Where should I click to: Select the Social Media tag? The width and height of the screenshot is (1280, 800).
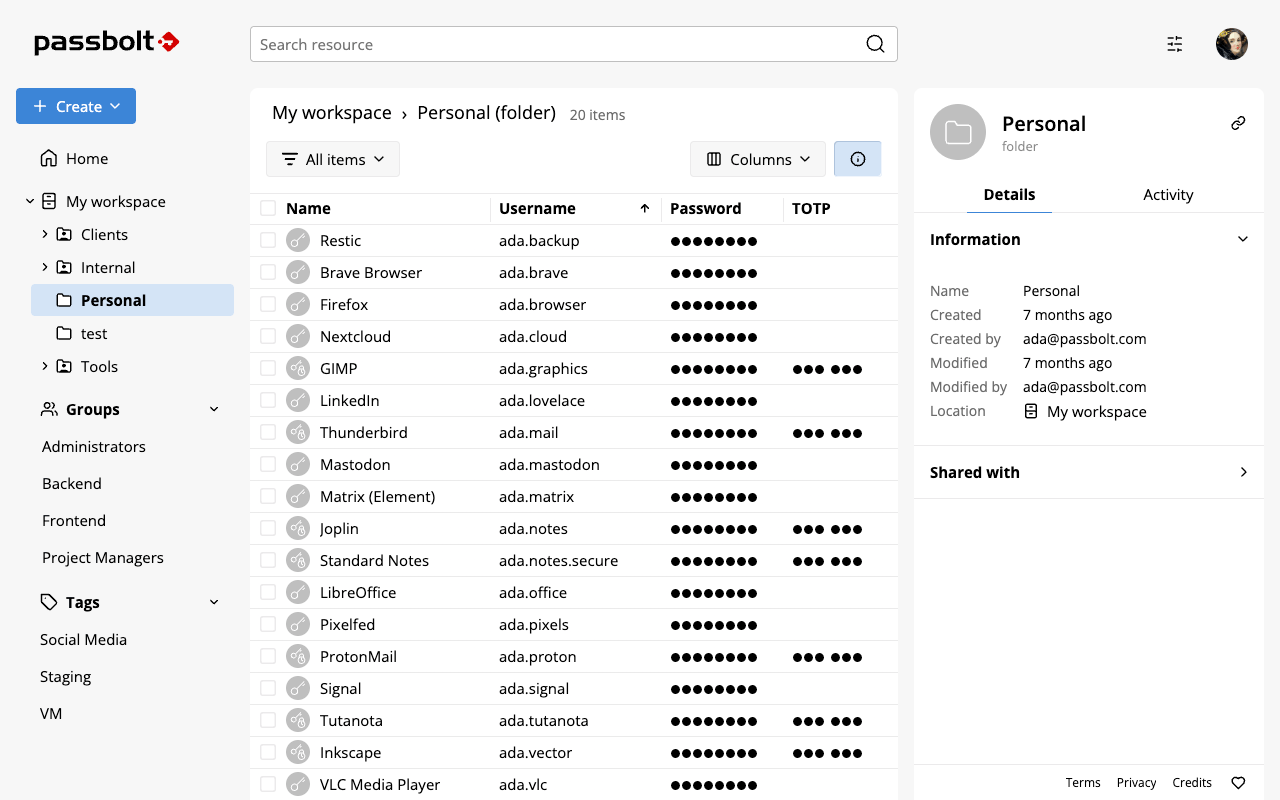(x=83, y=639)
